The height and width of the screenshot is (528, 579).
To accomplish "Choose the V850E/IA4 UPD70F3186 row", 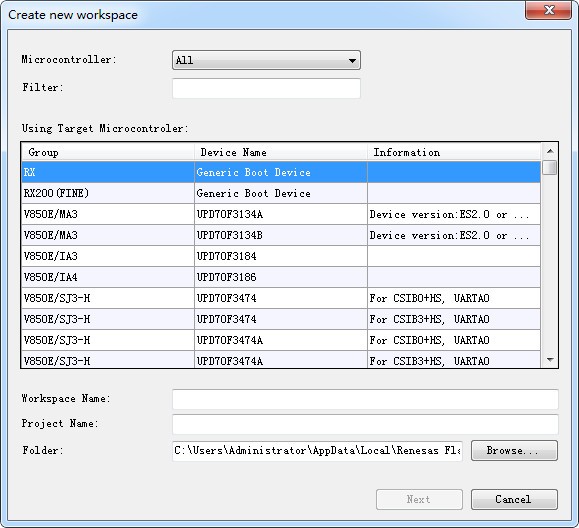I will click(281, 277).
